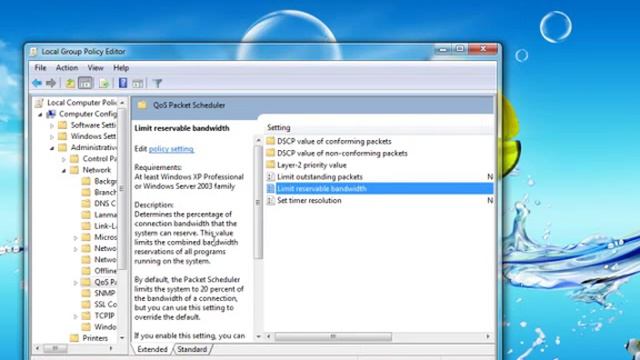Click the Back arrow toolbar icon
The width and height of the screenshot is (640, 360).
[37, 83]
